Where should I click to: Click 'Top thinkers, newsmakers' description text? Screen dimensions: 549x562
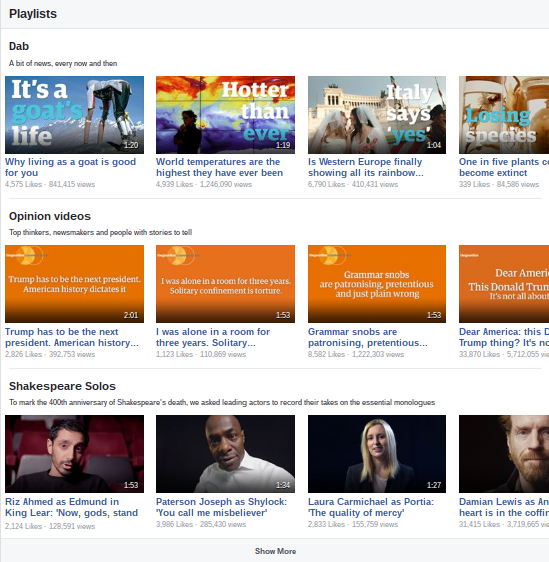click(100, 232)
